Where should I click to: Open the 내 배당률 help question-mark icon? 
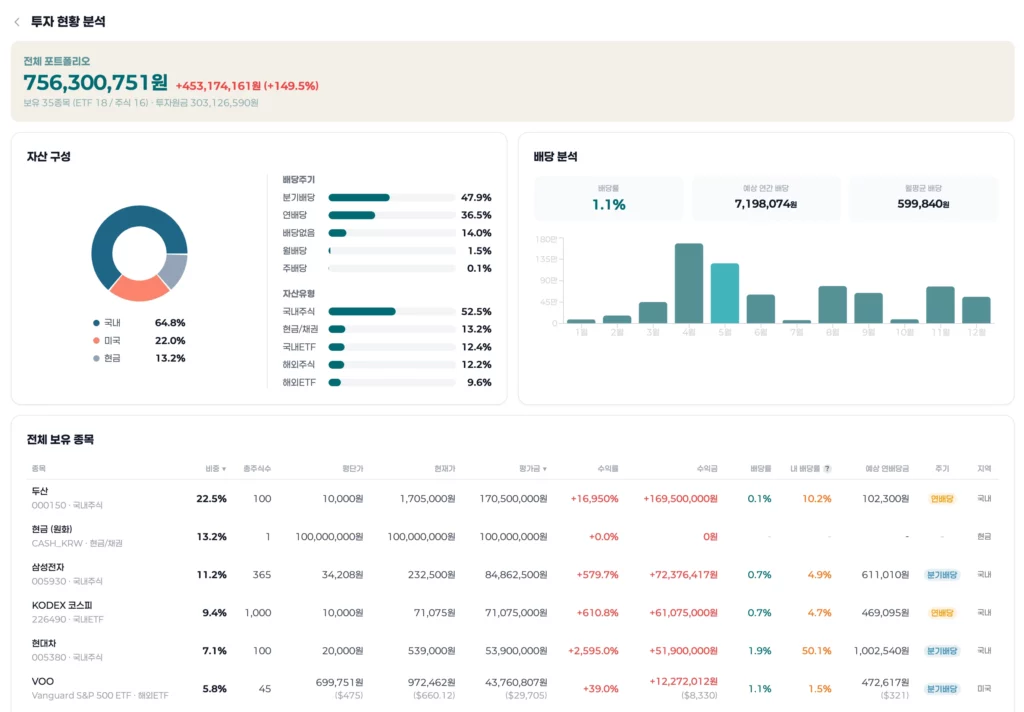click(x=827, y=468)
